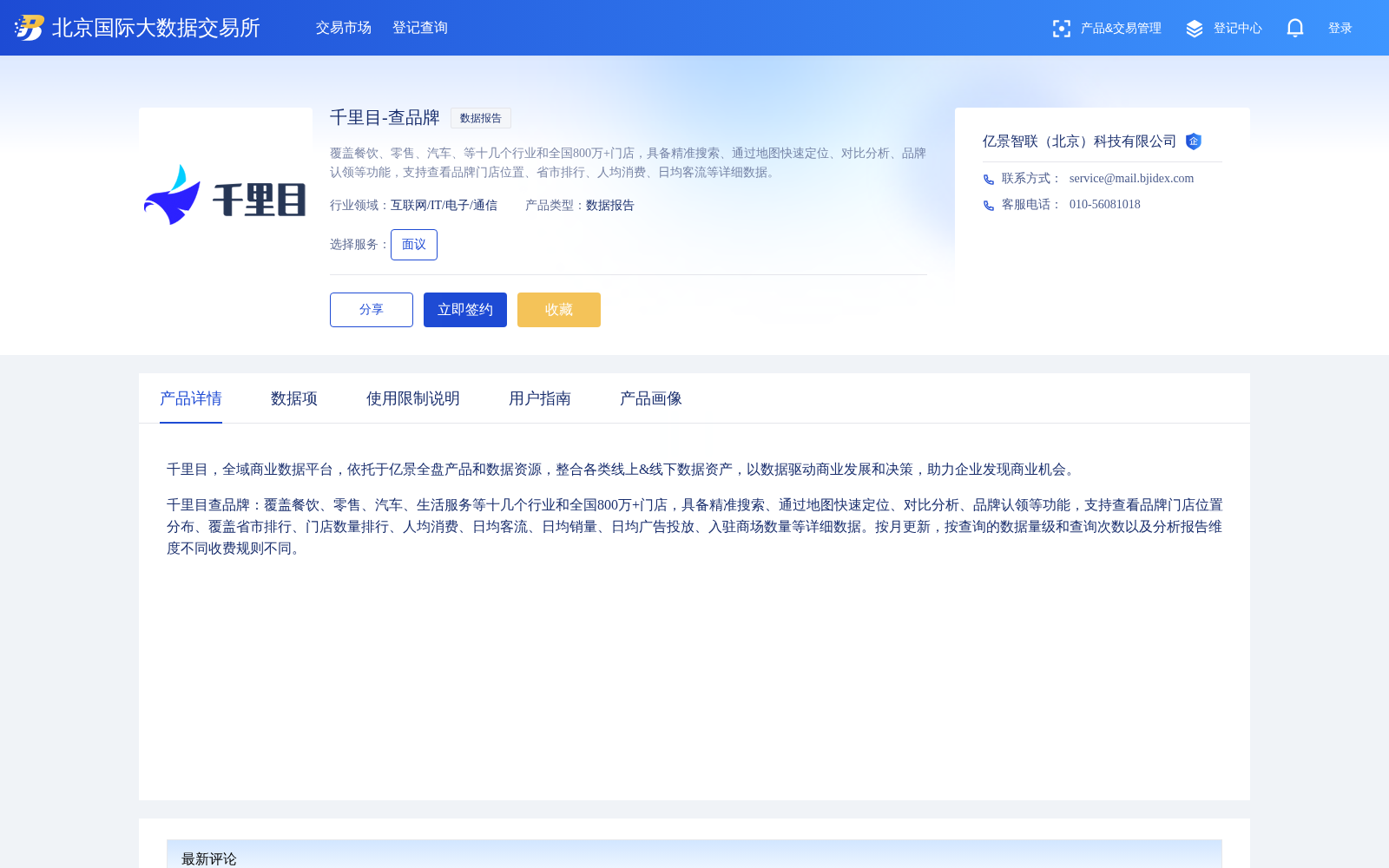Switch to the 产品画像 tab
This screenshot has width=1389, height=868.
tap(651, 398)
